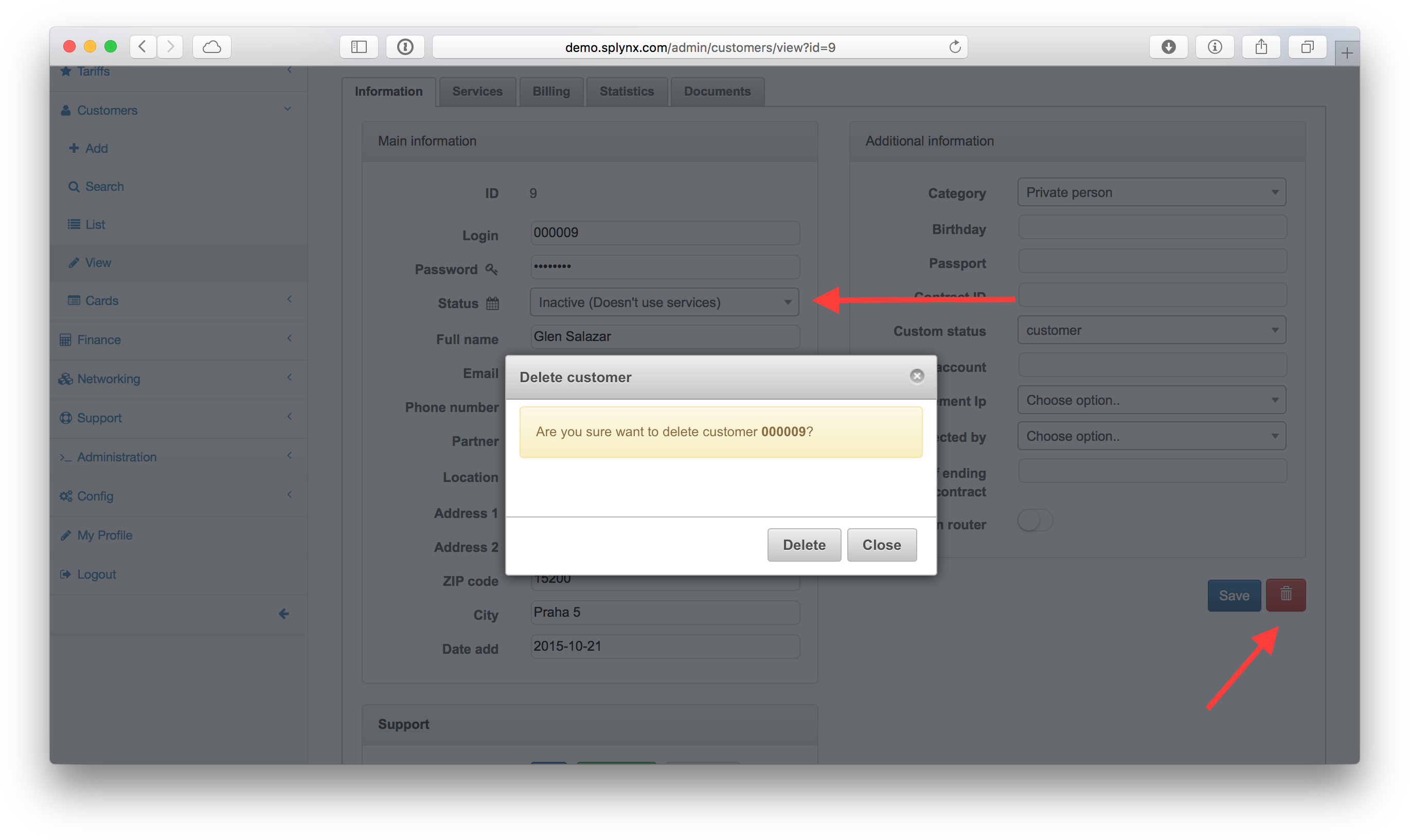The width and height of the screenshot is (1409, 840).
Task: Close the Delete customer dialog with X icon
Action: pos(917,376)
